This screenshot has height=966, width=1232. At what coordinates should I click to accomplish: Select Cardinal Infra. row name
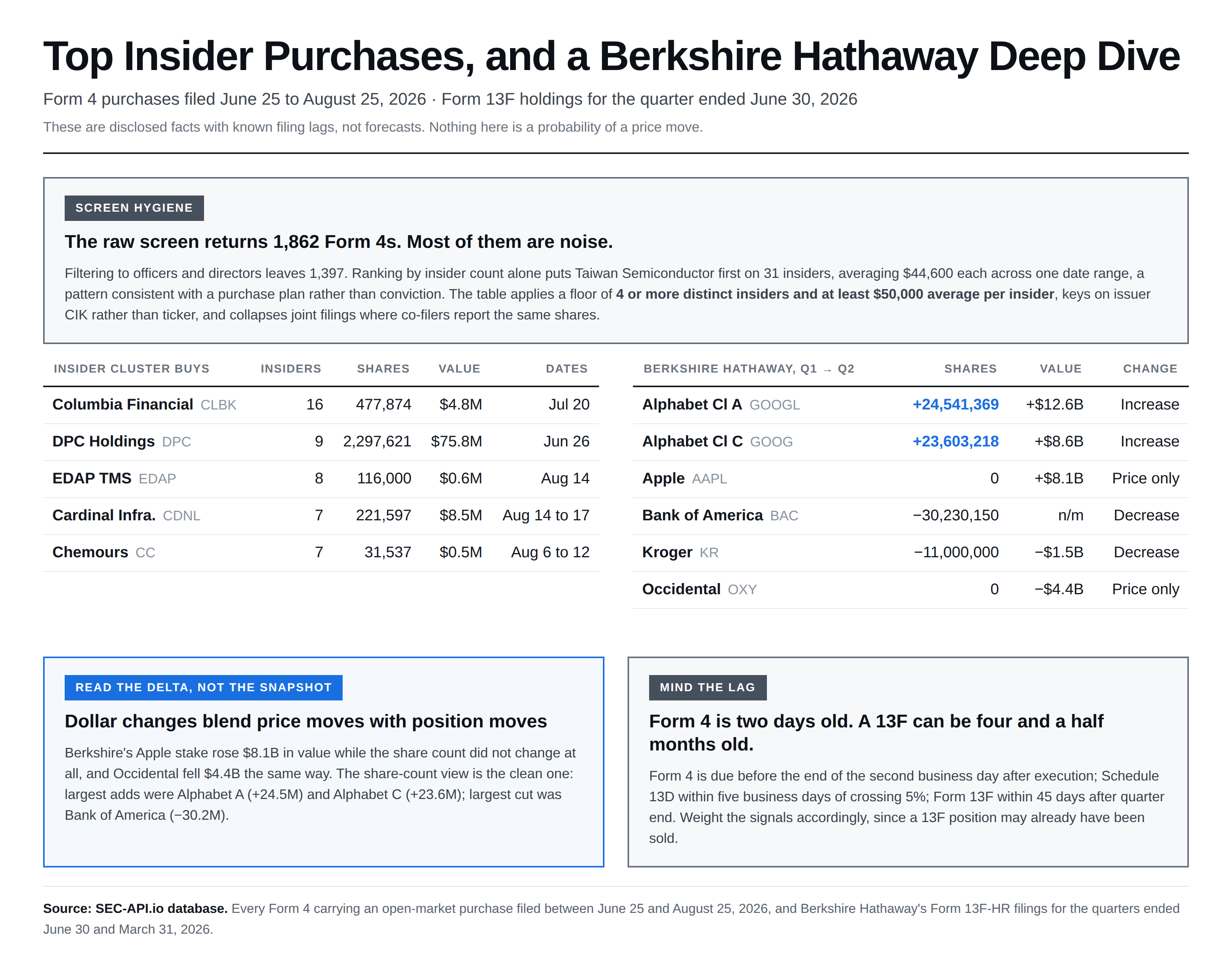pyautogui.click(x=104, y=515)
